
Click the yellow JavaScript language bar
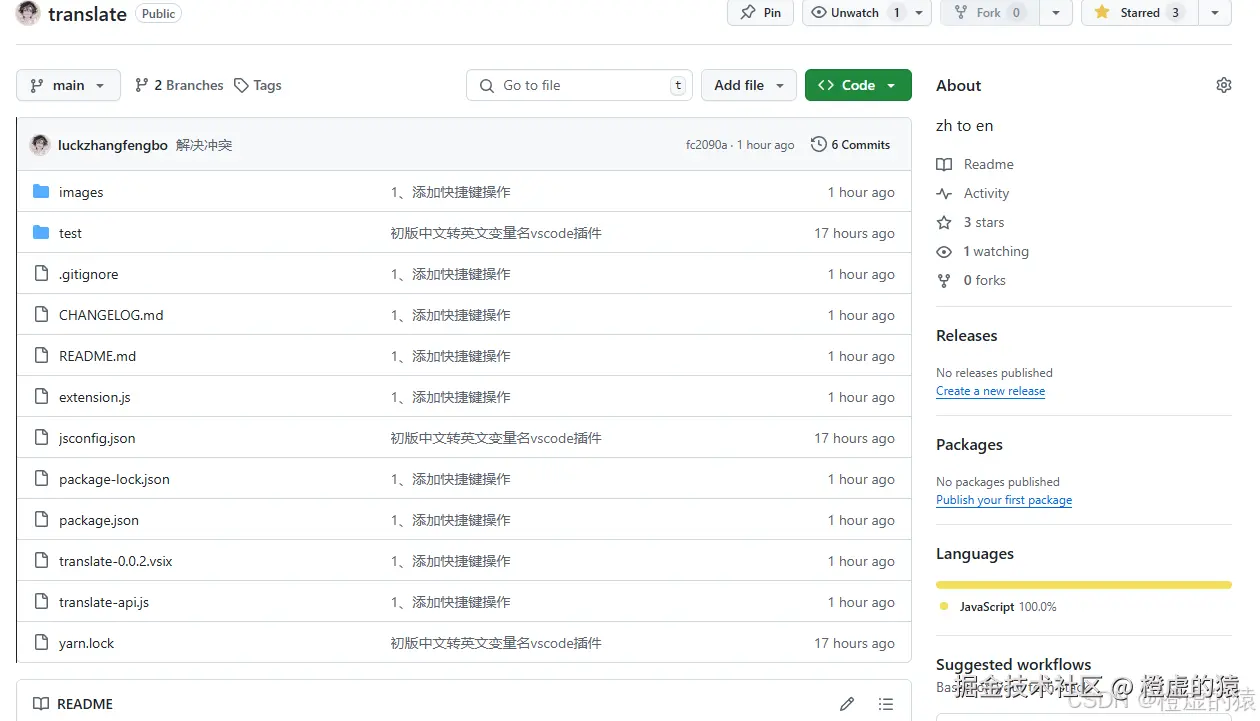1084,585
